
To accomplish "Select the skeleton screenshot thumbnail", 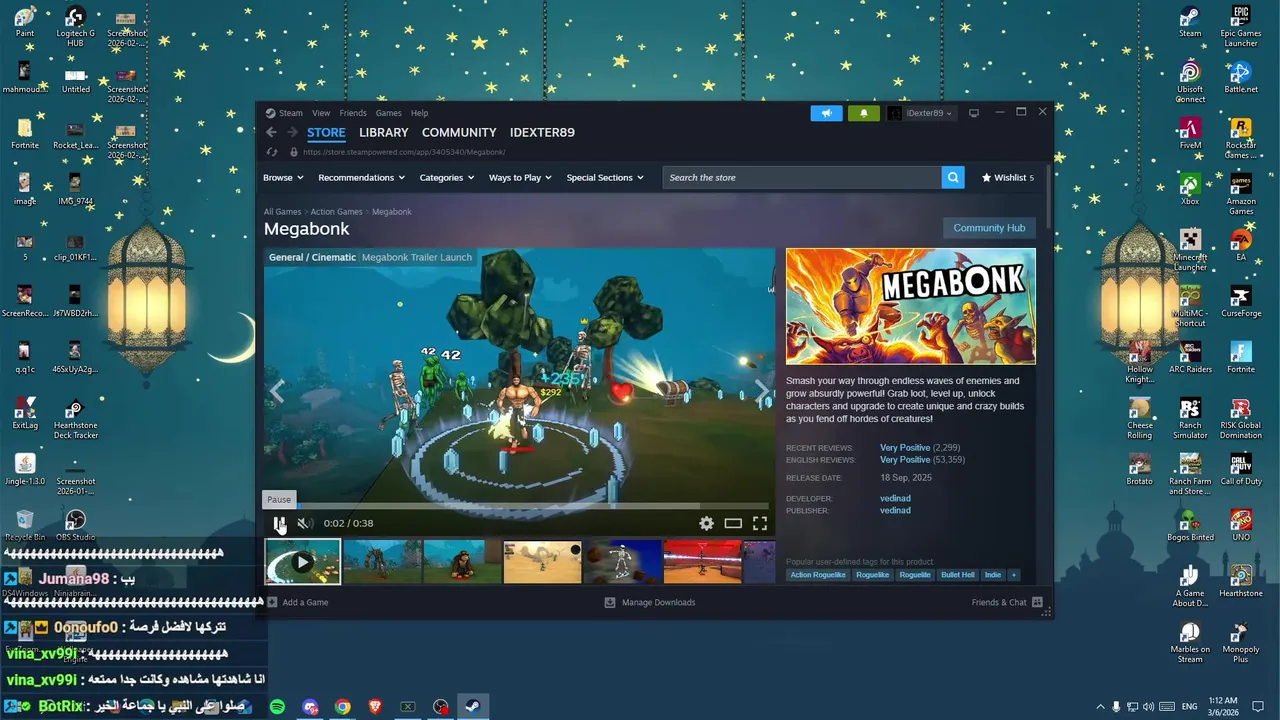I will coord(622,562).
